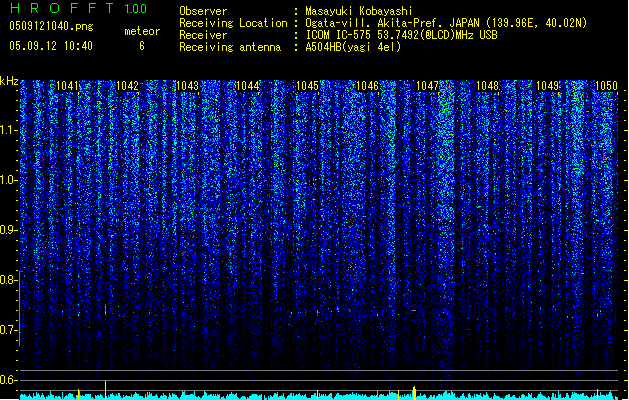Click the orange echo trace near 1047
Screen dimensions: 629x400
click(x=414, y=311)
